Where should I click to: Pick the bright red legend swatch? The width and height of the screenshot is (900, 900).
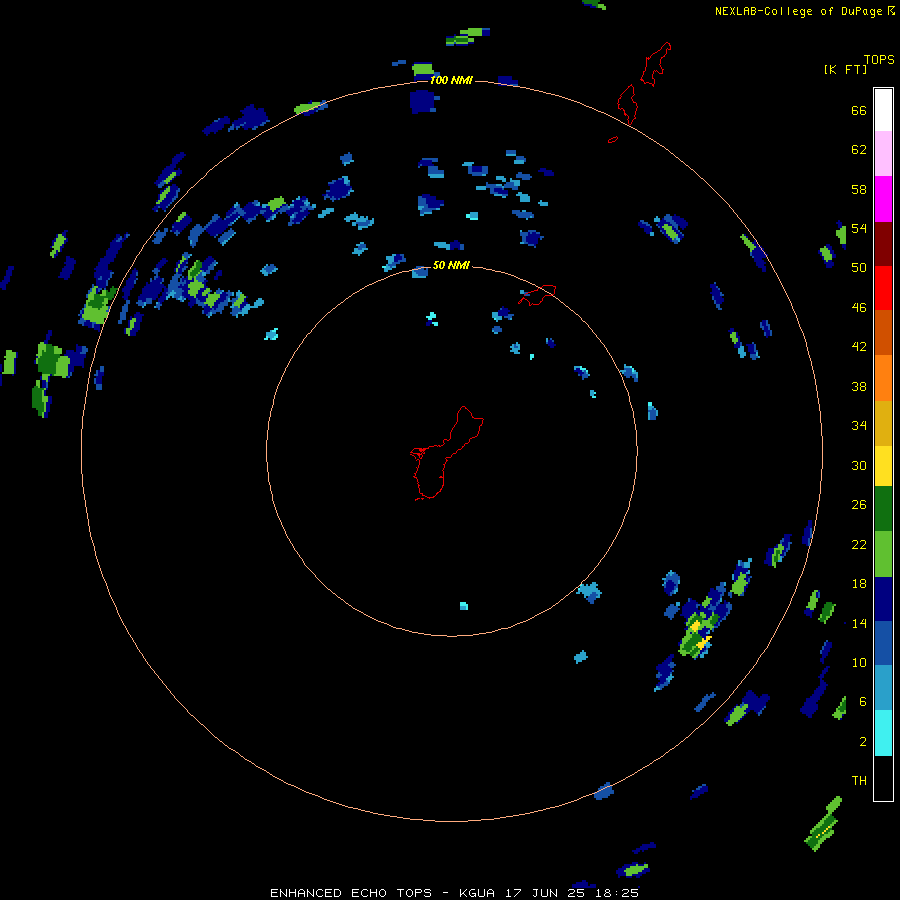point(883,288)
